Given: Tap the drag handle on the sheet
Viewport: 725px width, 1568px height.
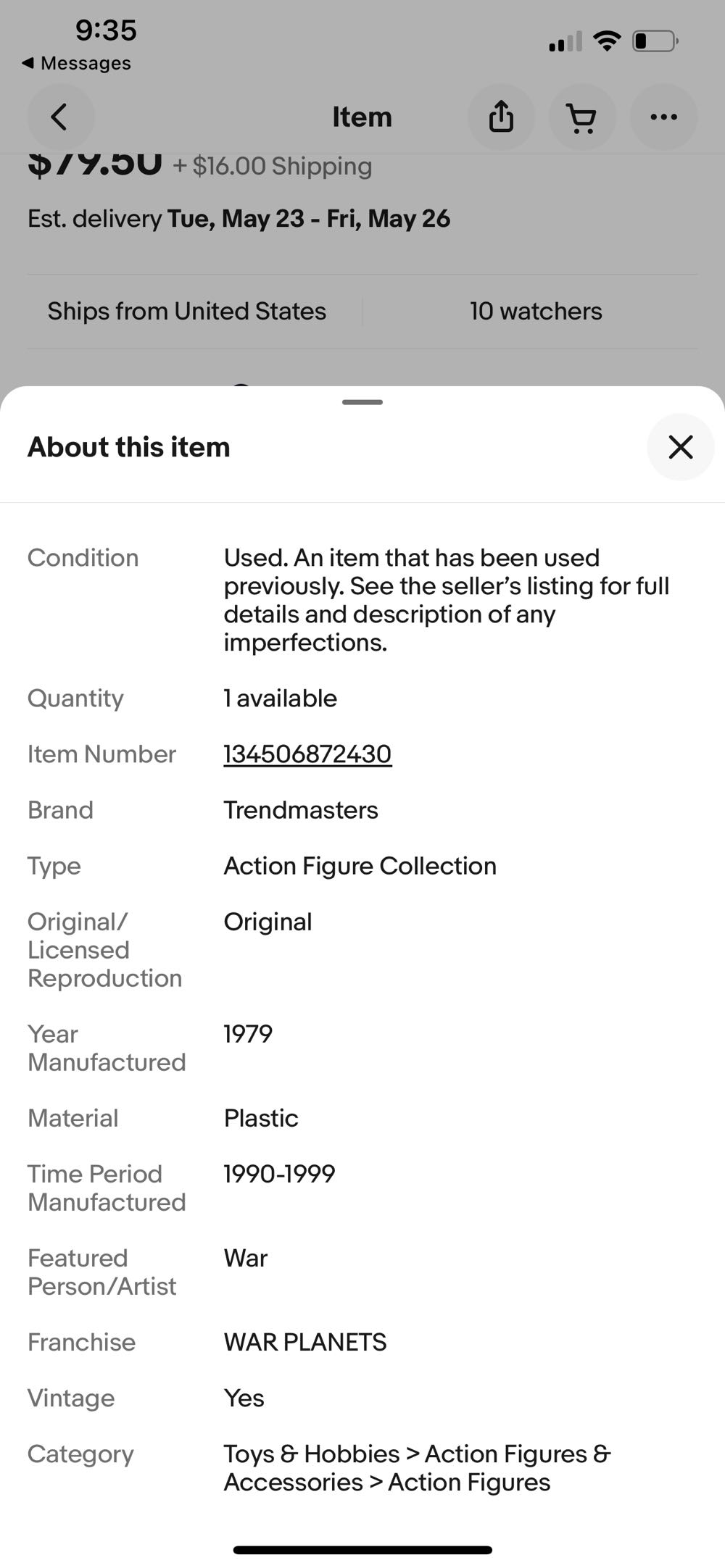Looking at the screenshot, I should click(x=362, y=402).
